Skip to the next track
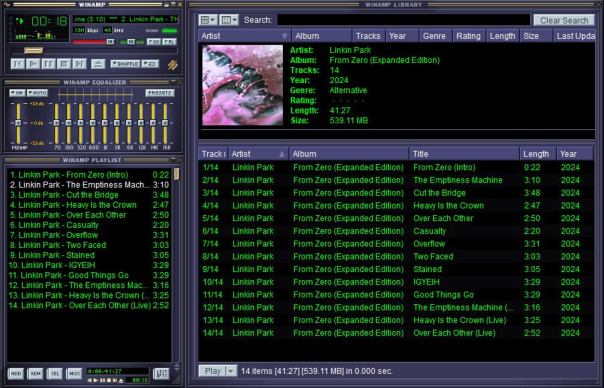The image size is (604, 388). [79, 64]
